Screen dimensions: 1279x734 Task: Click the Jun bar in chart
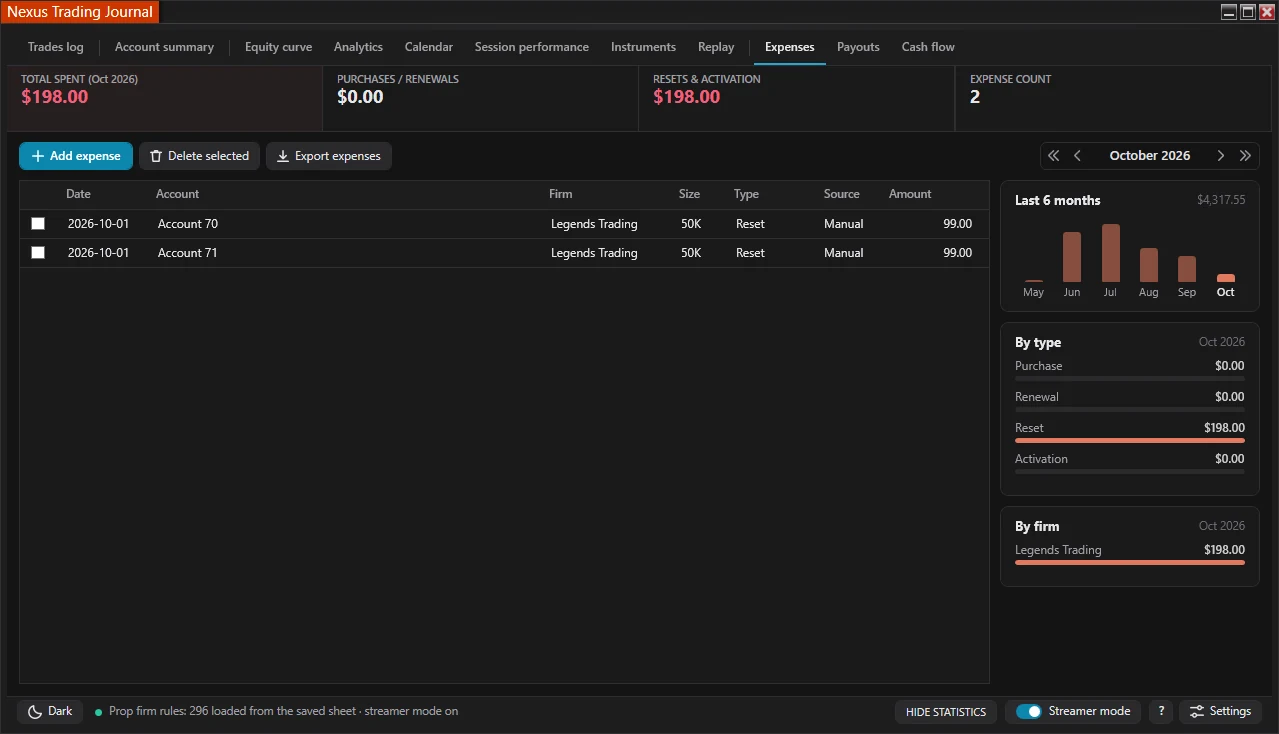[x=1072, y=257]
